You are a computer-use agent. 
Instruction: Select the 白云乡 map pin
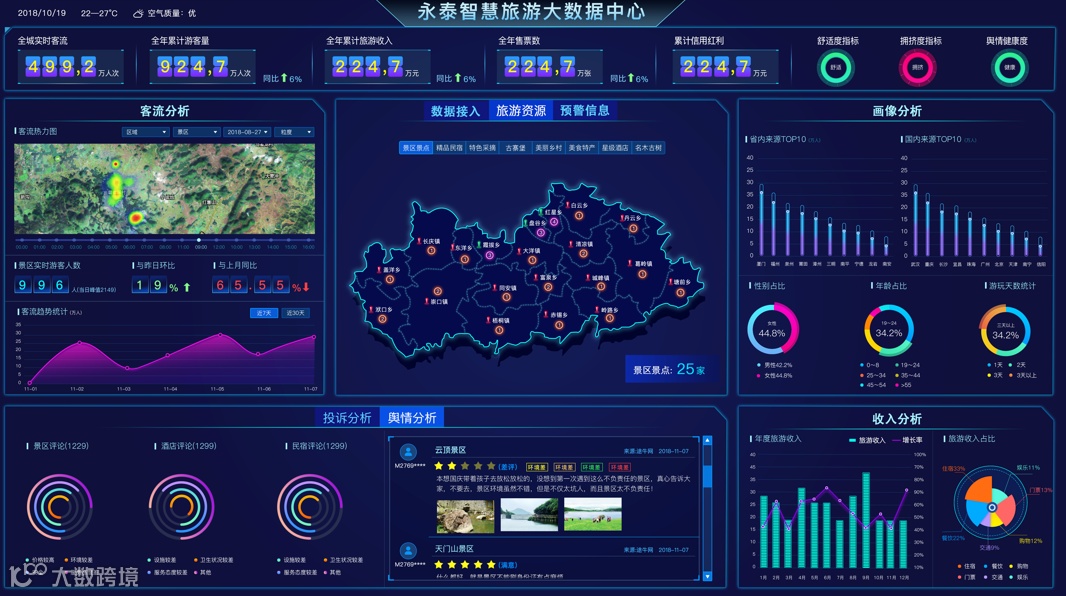coord(568,205)
